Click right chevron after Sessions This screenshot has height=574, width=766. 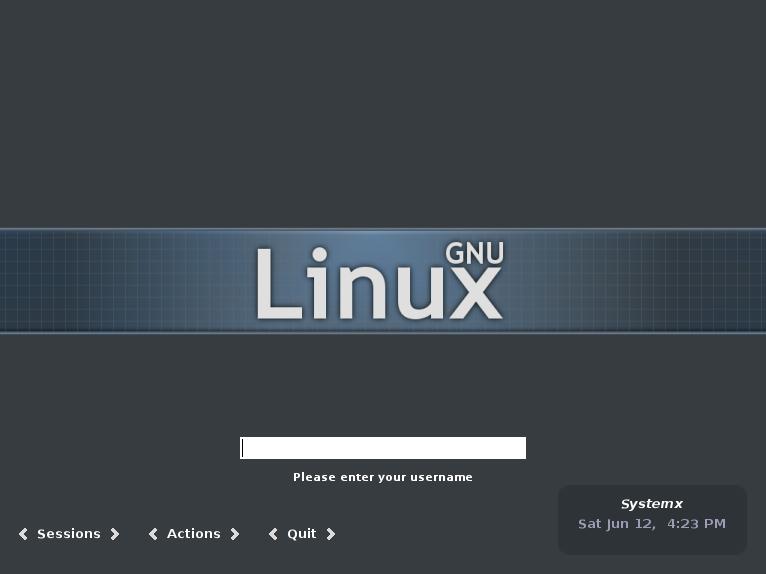(115, 534)
